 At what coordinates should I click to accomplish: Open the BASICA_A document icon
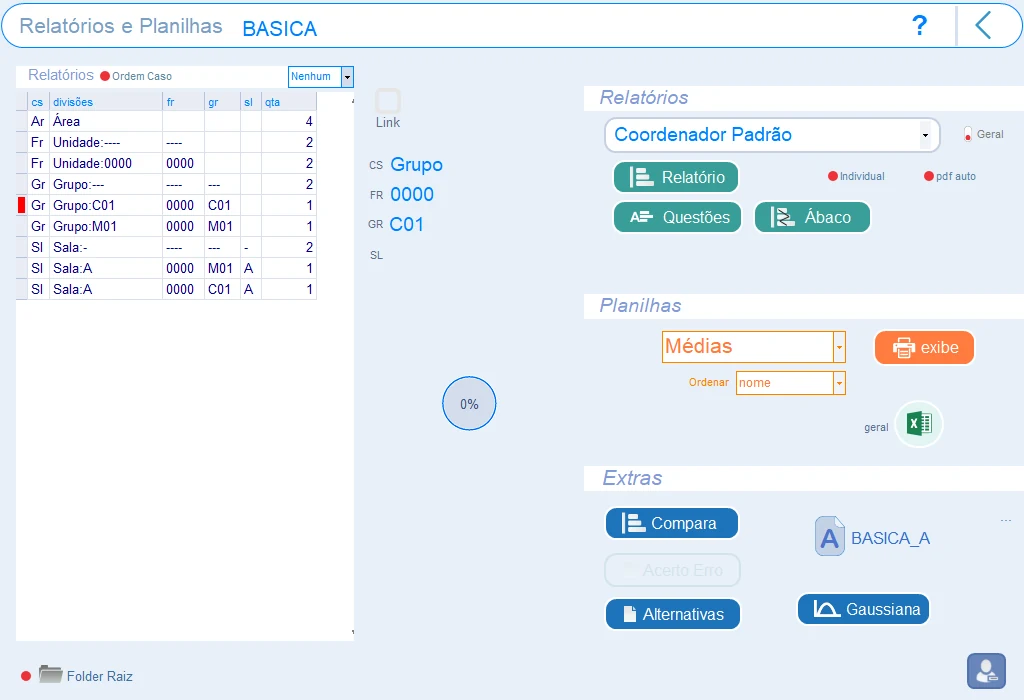coord(829,536)
